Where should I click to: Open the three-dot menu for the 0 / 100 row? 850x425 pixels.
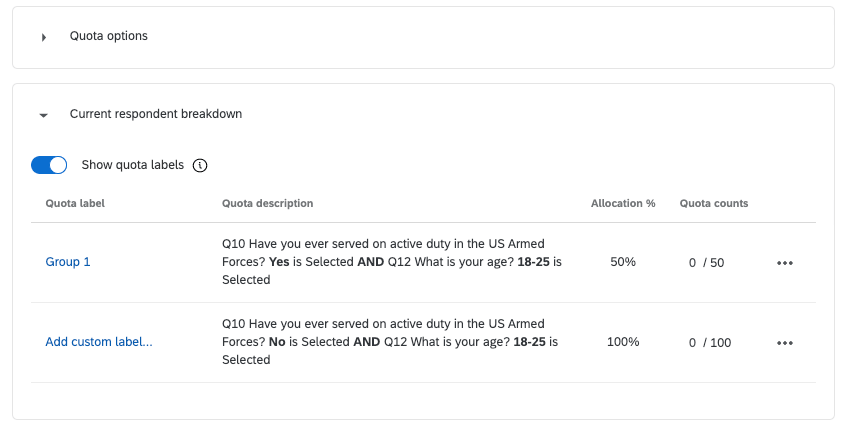point(785,343)
